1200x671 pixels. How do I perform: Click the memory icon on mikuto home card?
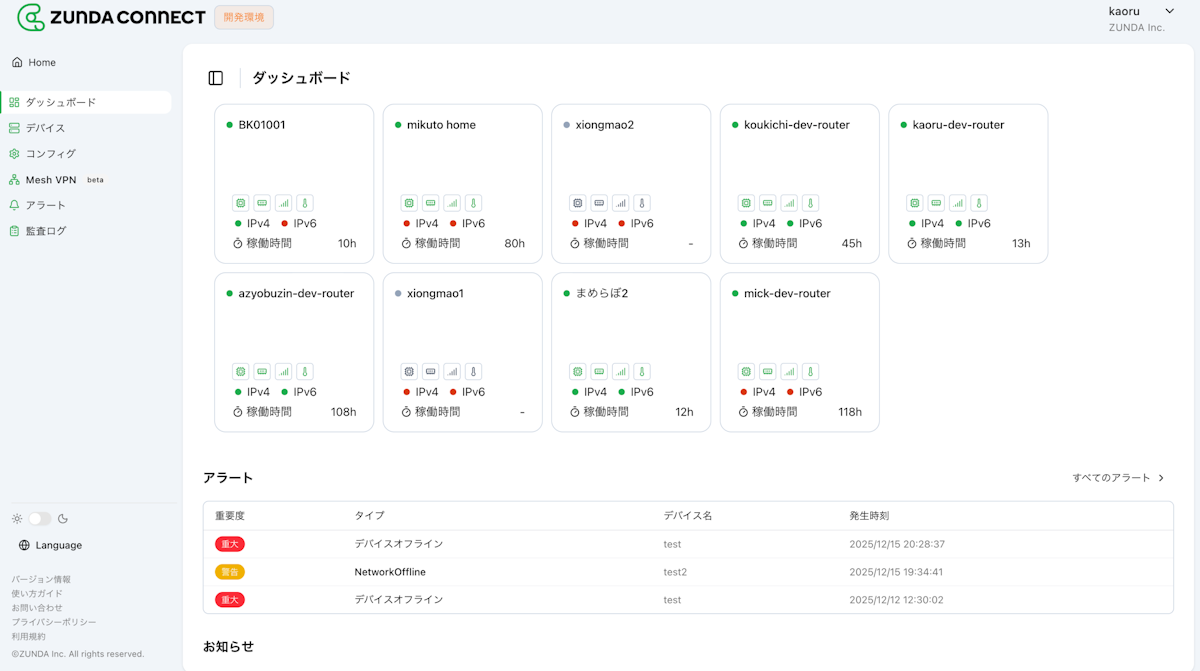click(x=430, y=203)
